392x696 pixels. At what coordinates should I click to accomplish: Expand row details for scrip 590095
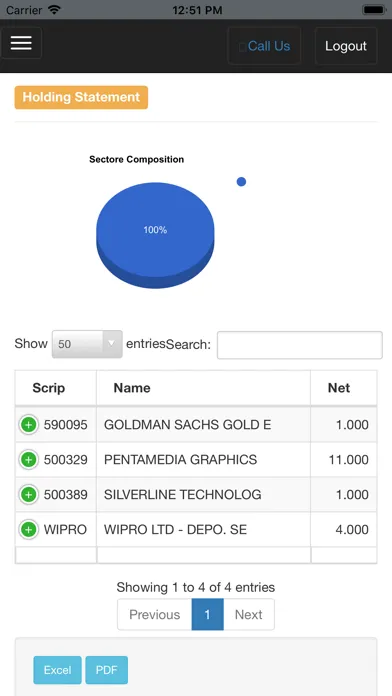(x=28, y=425)
